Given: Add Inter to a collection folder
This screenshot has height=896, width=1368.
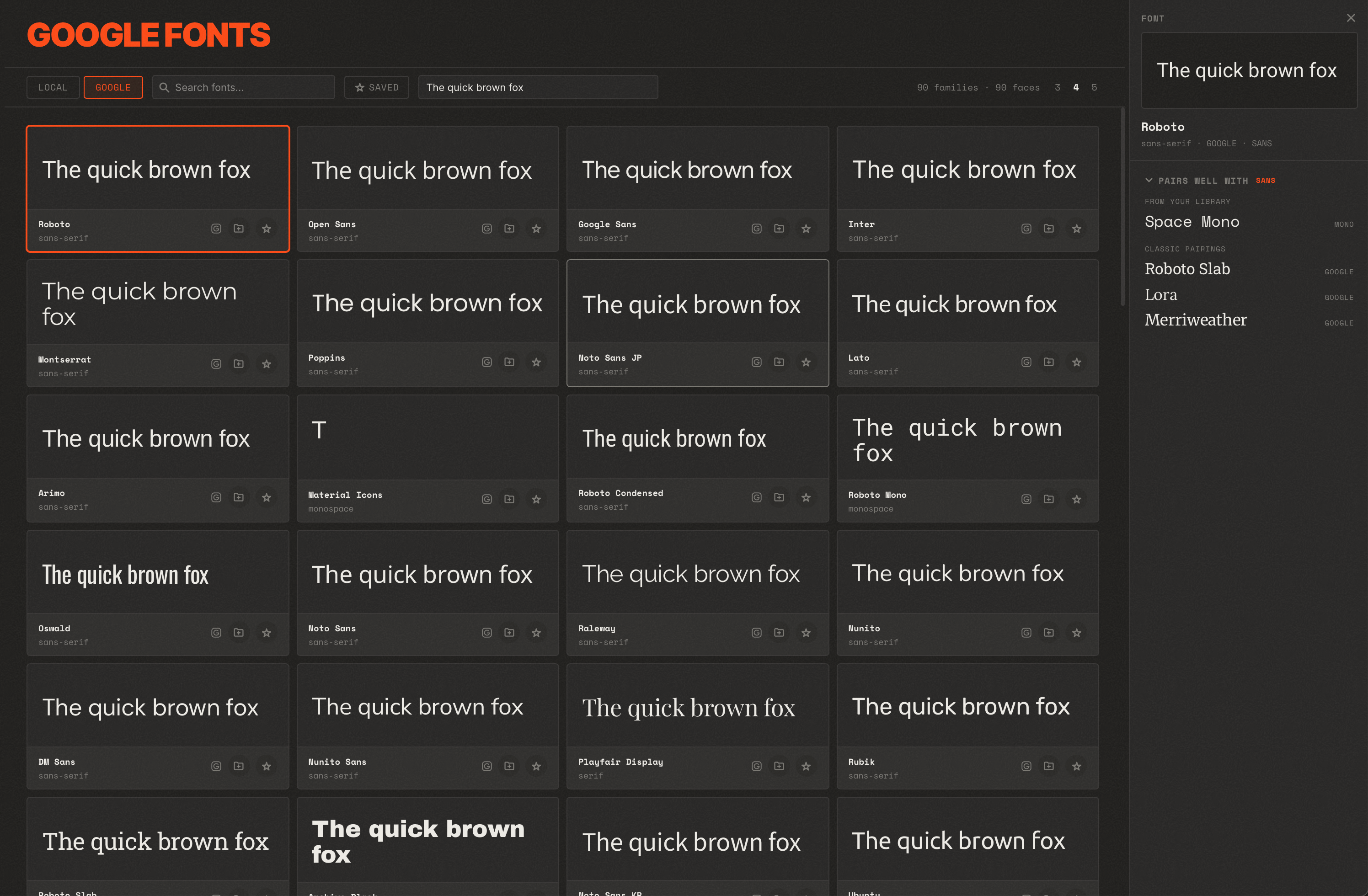Looking at the screenshot, I should pos(1049,229).
